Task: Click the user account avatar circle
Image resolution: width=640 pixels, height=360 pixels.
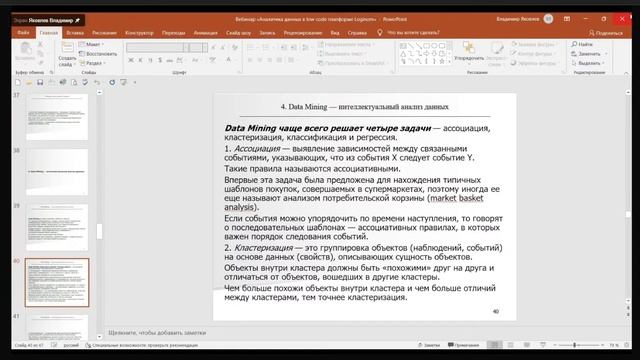Action: [549, 19]
